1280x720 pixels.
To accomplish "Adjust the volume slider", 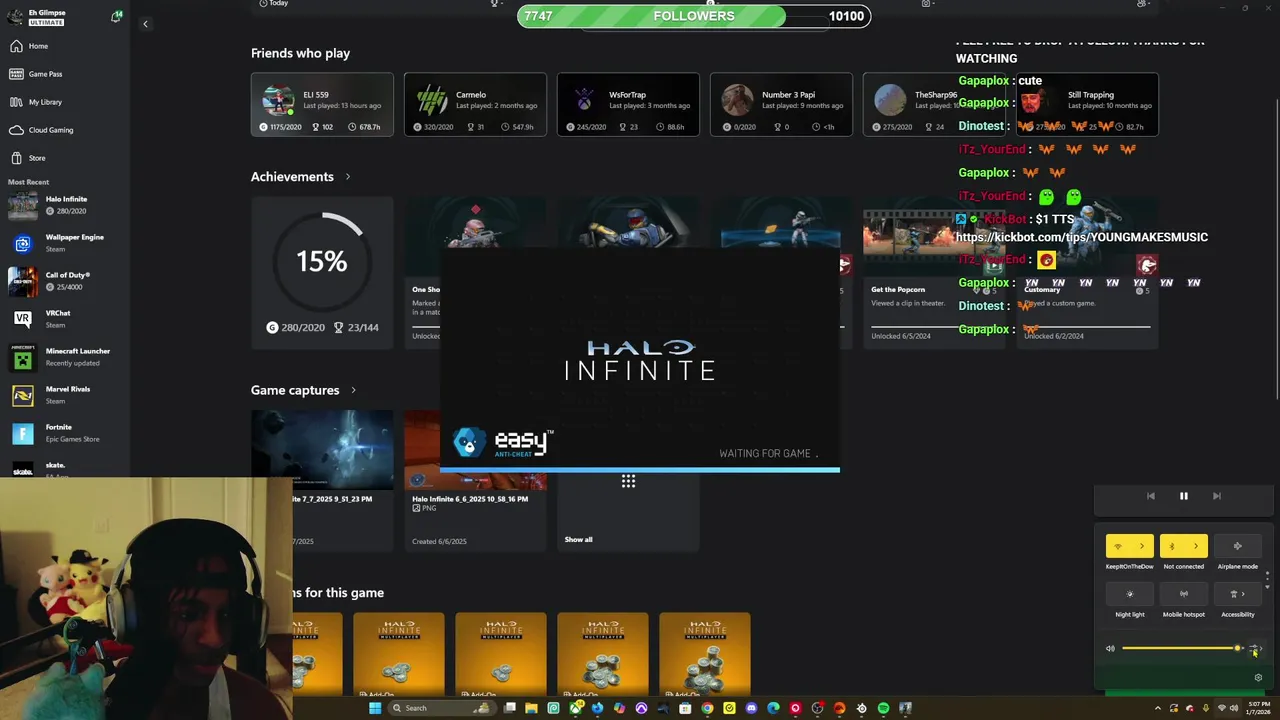I will 1181,648.
